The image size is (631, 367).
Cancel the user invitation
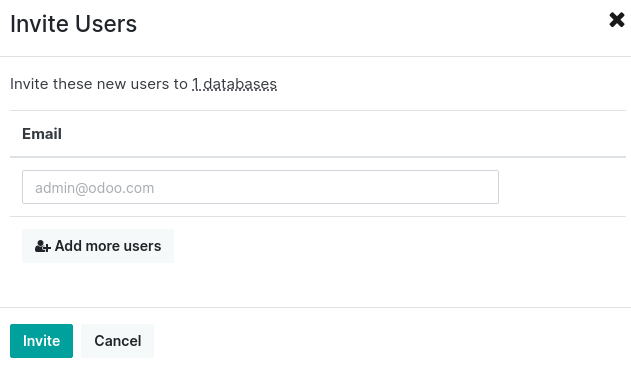(118, 341)
